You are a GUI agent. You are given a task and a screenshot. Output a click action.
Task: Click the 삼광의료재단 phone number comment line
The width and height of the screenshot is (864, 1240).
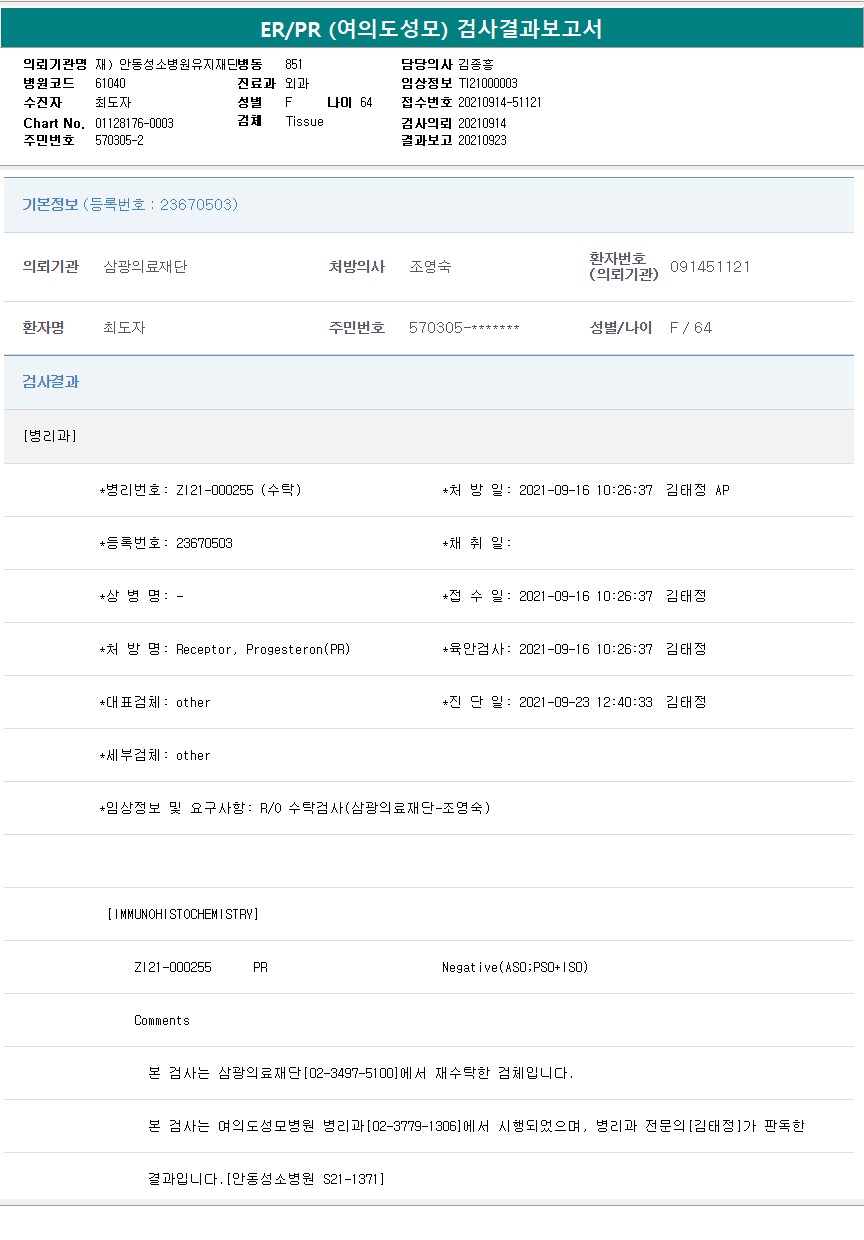tap(361, 1073)
